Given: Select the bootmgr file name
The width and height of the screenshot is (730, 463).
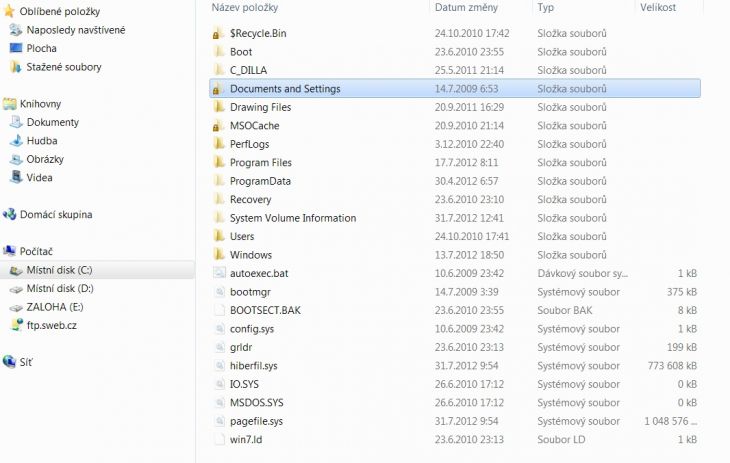Looking at the screenshot, I should coord(250,292).
